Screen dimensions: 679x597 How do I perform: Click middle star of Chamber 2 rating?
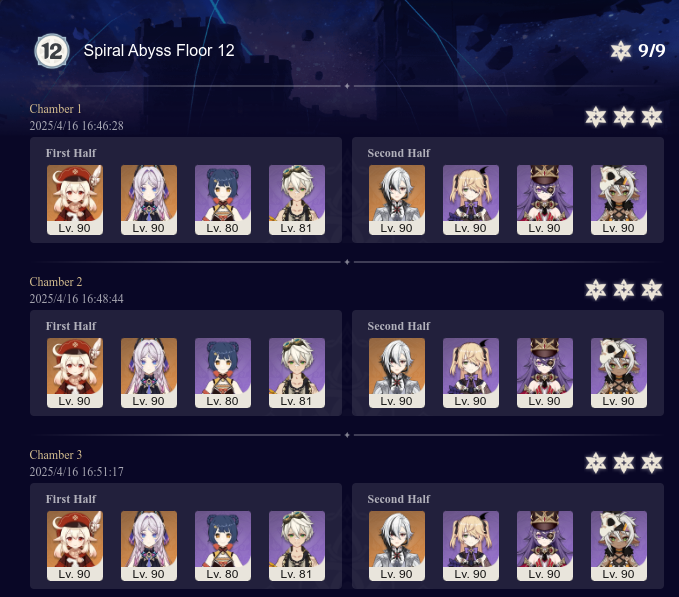624,290
